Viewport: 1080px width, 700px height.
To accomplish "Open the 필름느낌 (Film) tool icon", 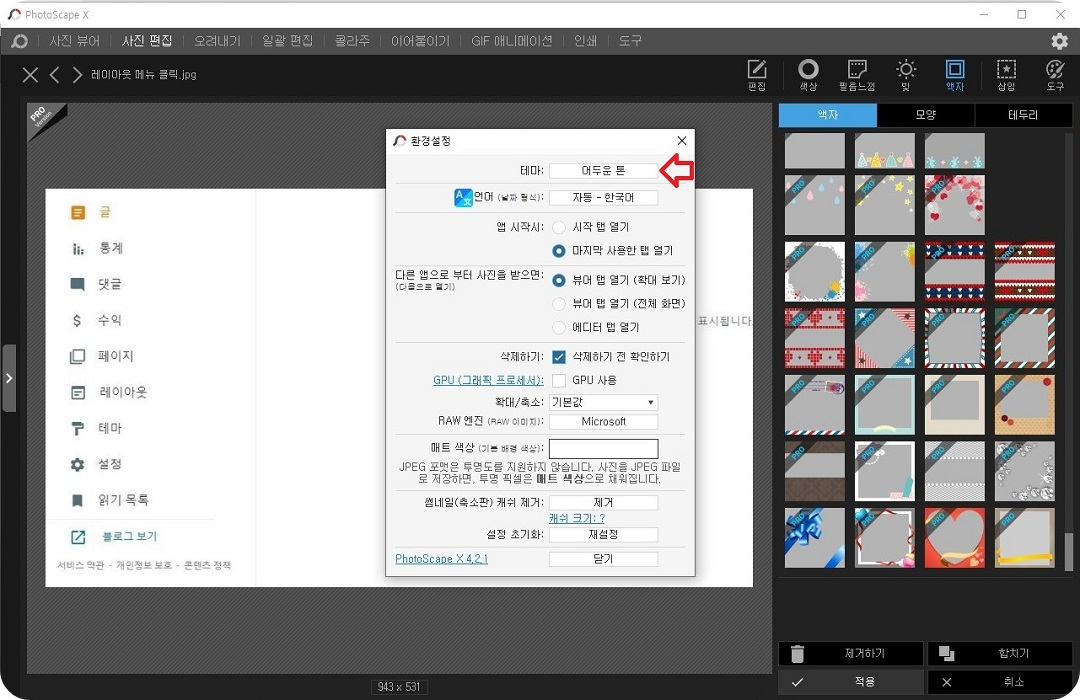I will (857, 74).
